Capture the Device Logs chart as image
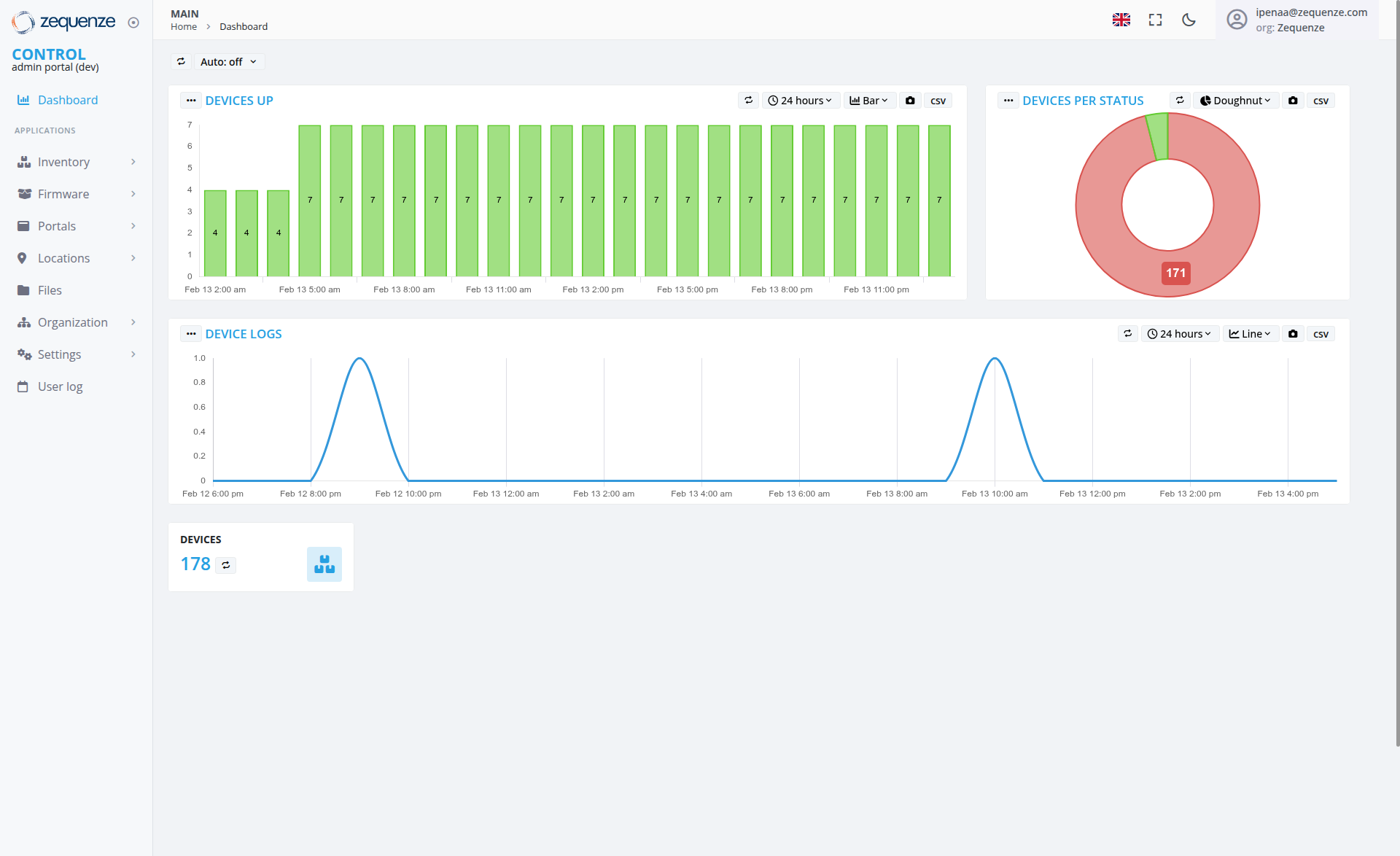 point(1293,333)
